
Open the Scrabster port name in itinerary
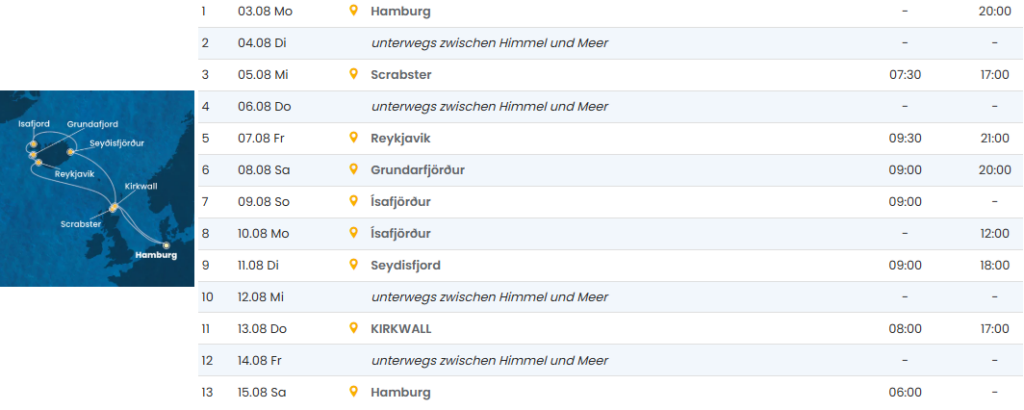[402, 74]
